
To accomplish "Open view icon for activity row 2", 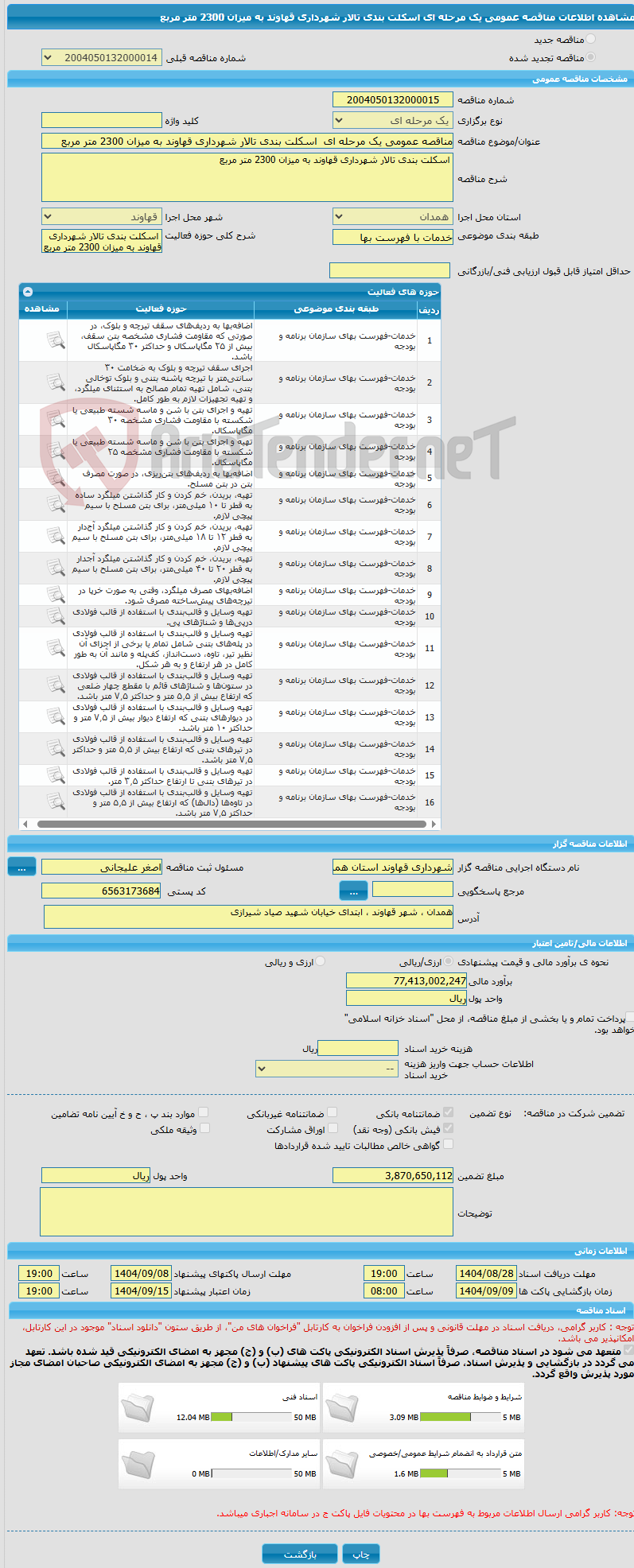I will [56, 382].
